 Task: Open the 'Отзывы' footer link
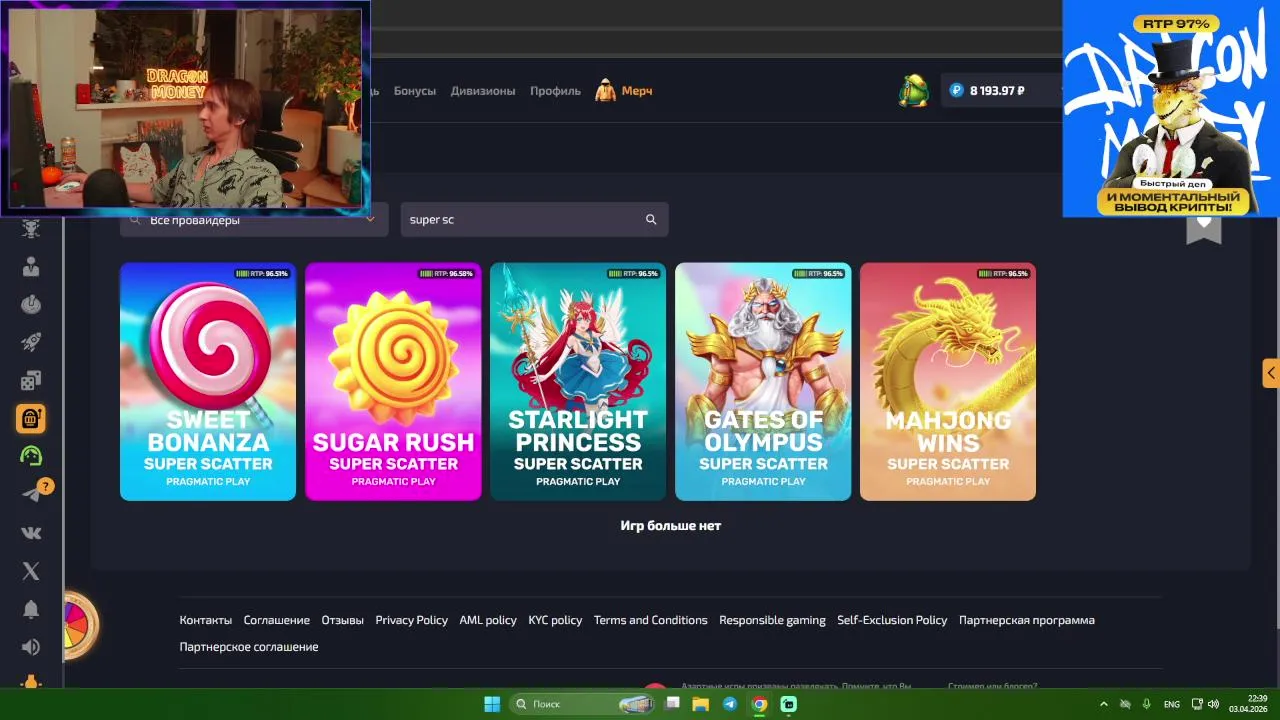coord(343,620)
